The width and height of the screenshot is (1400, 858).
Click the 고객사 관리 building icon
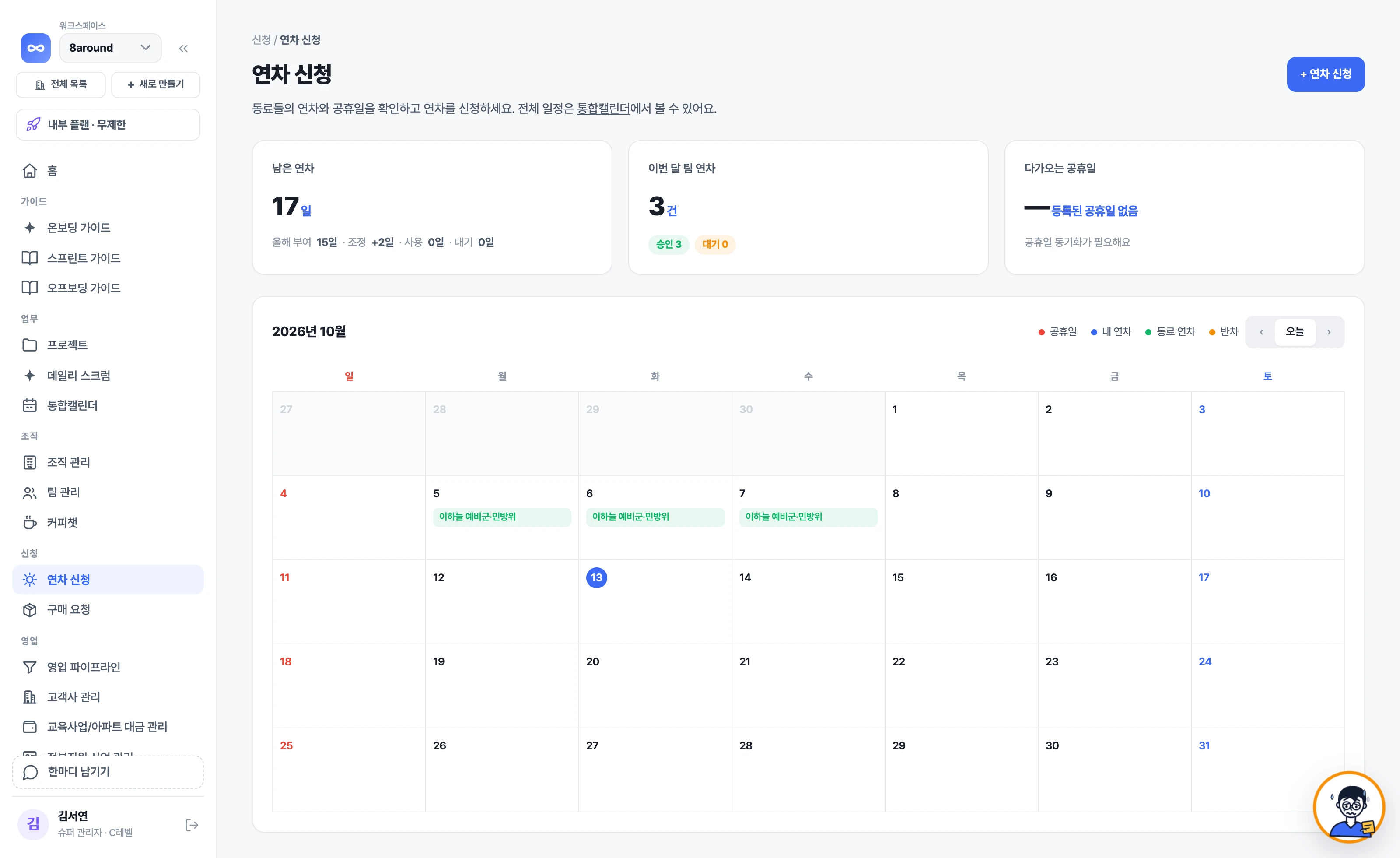click(x=30, y=696)
